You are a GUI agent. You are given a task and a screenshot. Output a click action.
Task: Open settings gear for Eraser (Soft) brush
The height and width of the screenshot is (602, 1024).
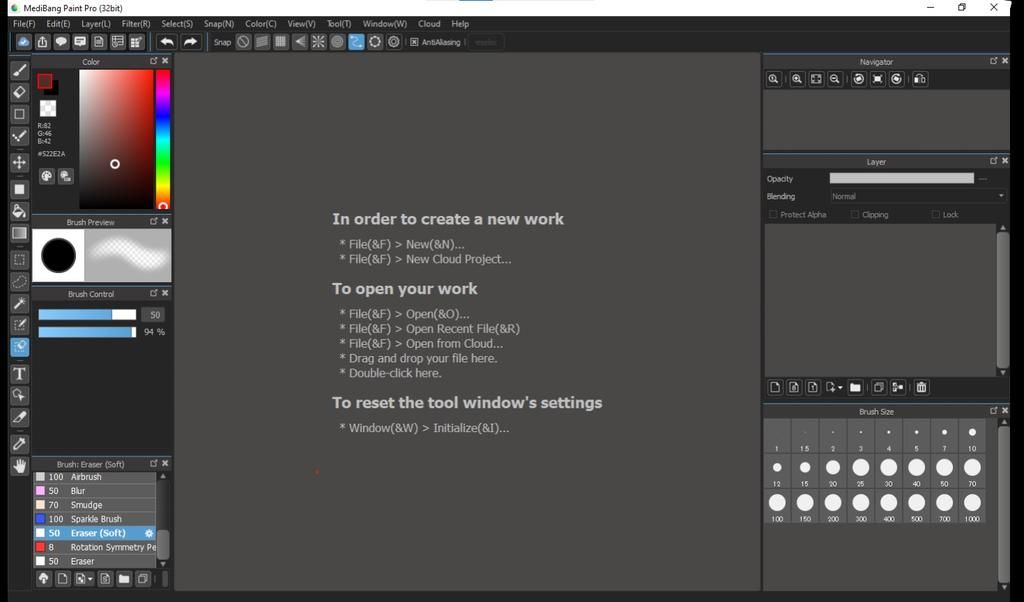point(149,533)
